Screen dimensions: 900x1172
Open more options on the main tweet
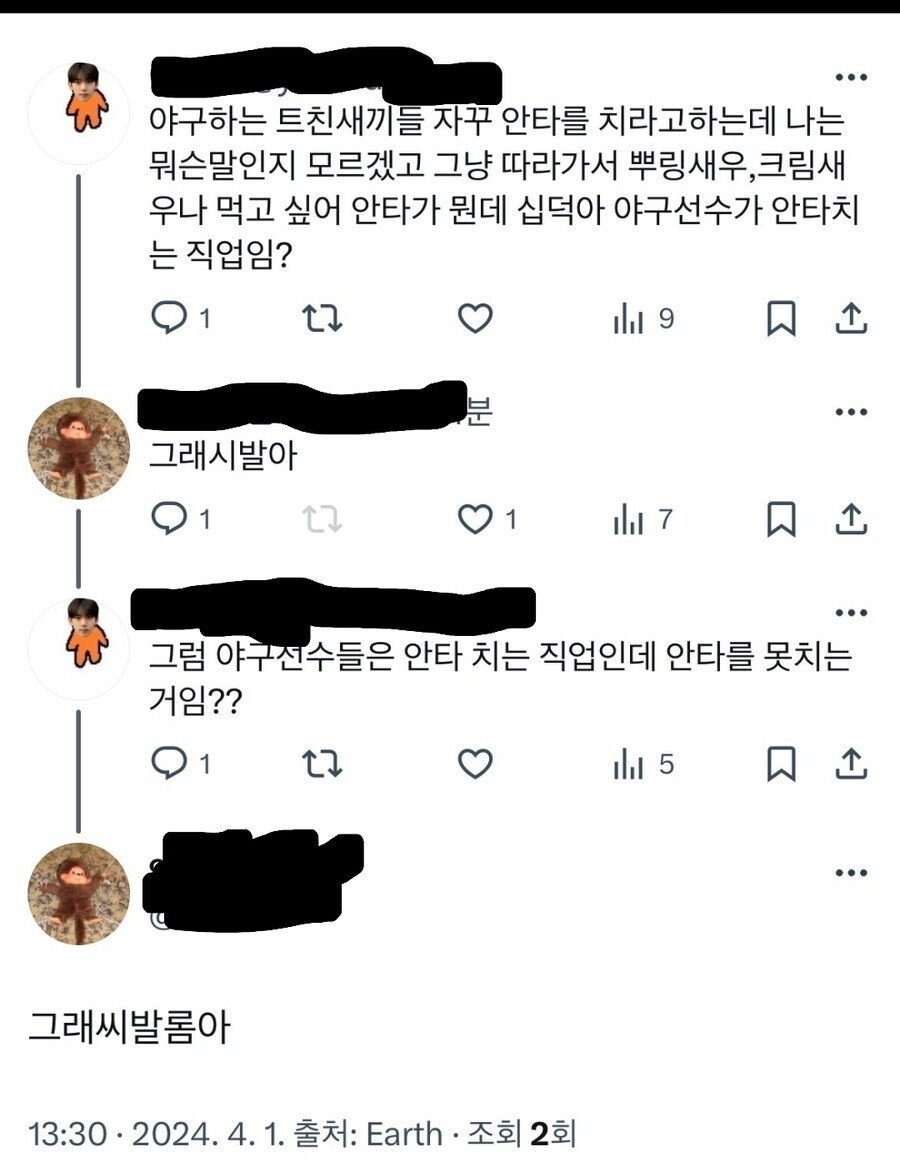click(x=850, y=873)
